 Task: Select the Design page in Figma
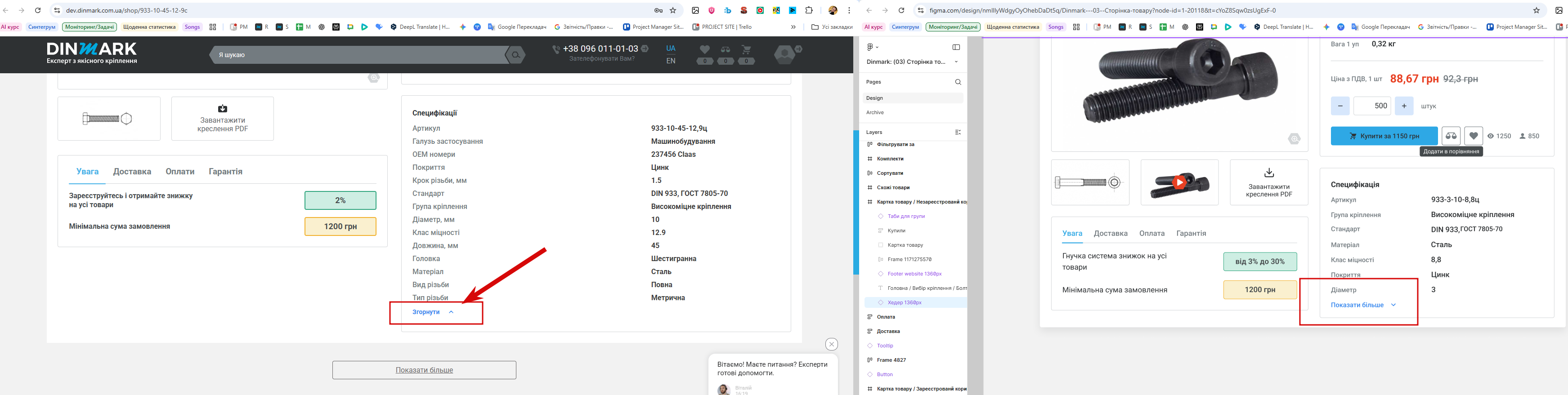pos(913,98)
